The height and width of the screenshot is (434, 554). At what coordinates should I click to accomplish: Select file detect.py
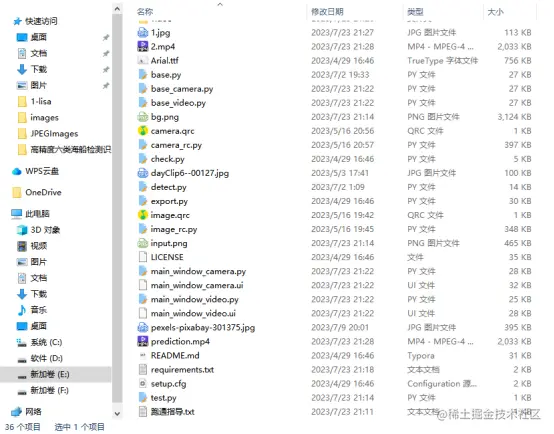[169, 187]
